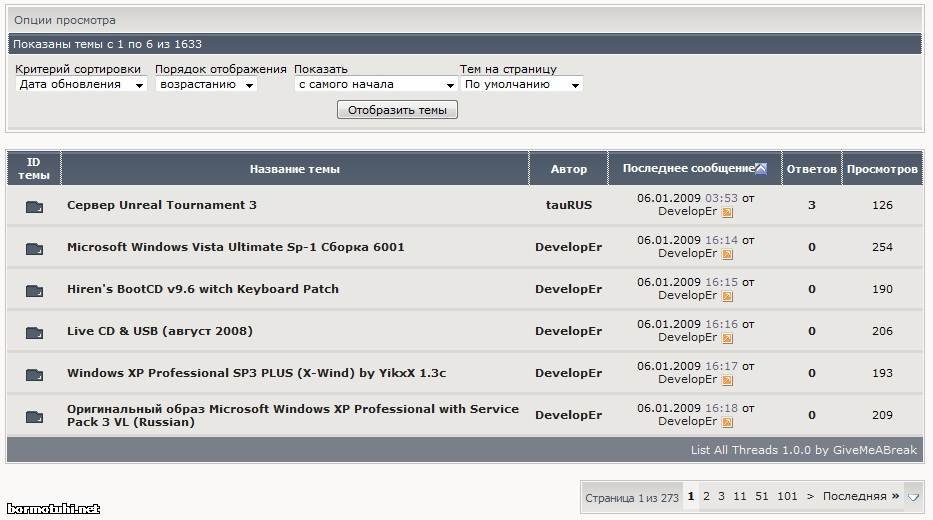Go to page 51
Image resolution: width=933 pixels, height=520 pixels.
click(x=762, y=496)
